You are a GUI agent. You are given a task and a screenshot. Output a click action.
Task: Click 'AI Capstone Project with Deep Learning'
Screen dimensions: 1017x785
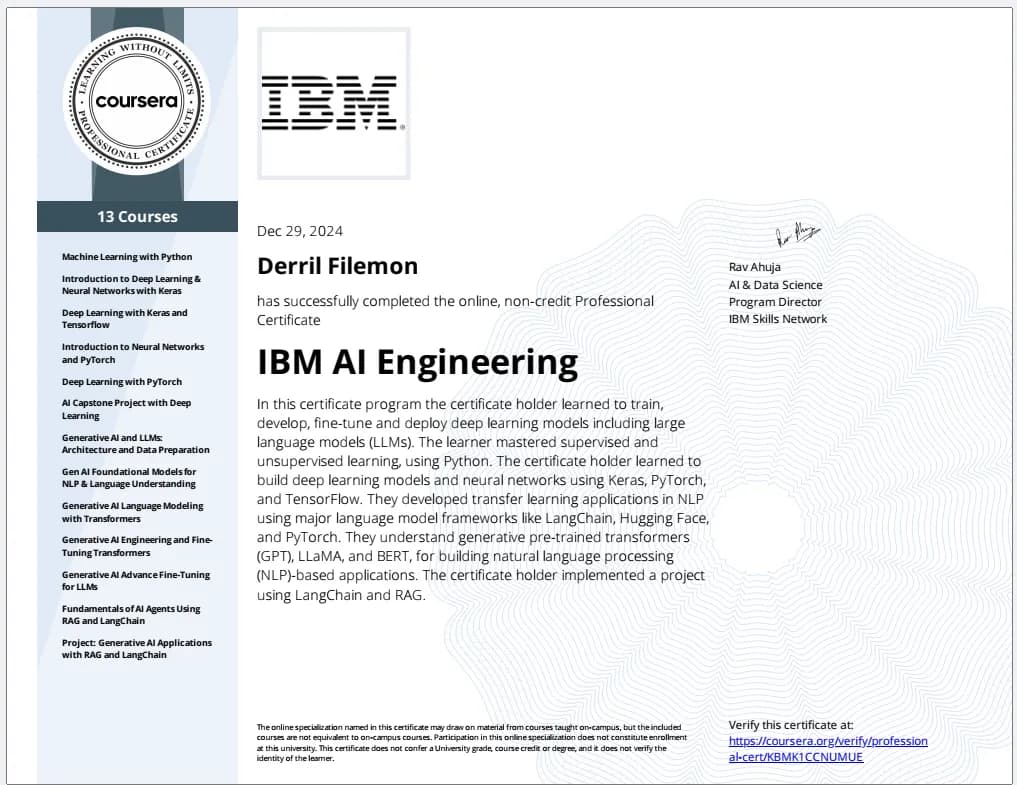click(126, 409)
